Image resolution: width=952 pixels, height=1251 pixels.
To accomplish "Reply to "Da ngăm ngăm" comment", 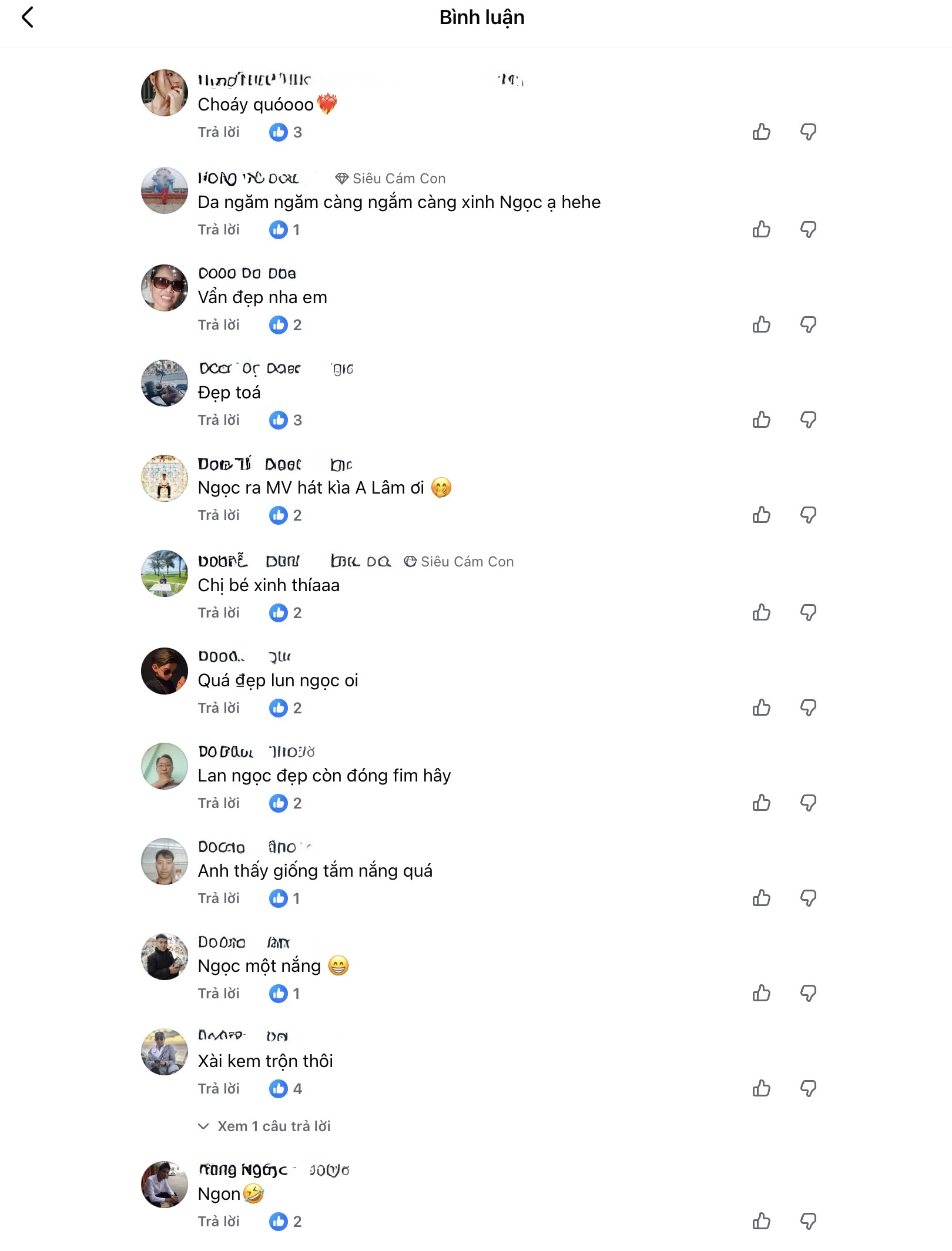I will 219,229.
